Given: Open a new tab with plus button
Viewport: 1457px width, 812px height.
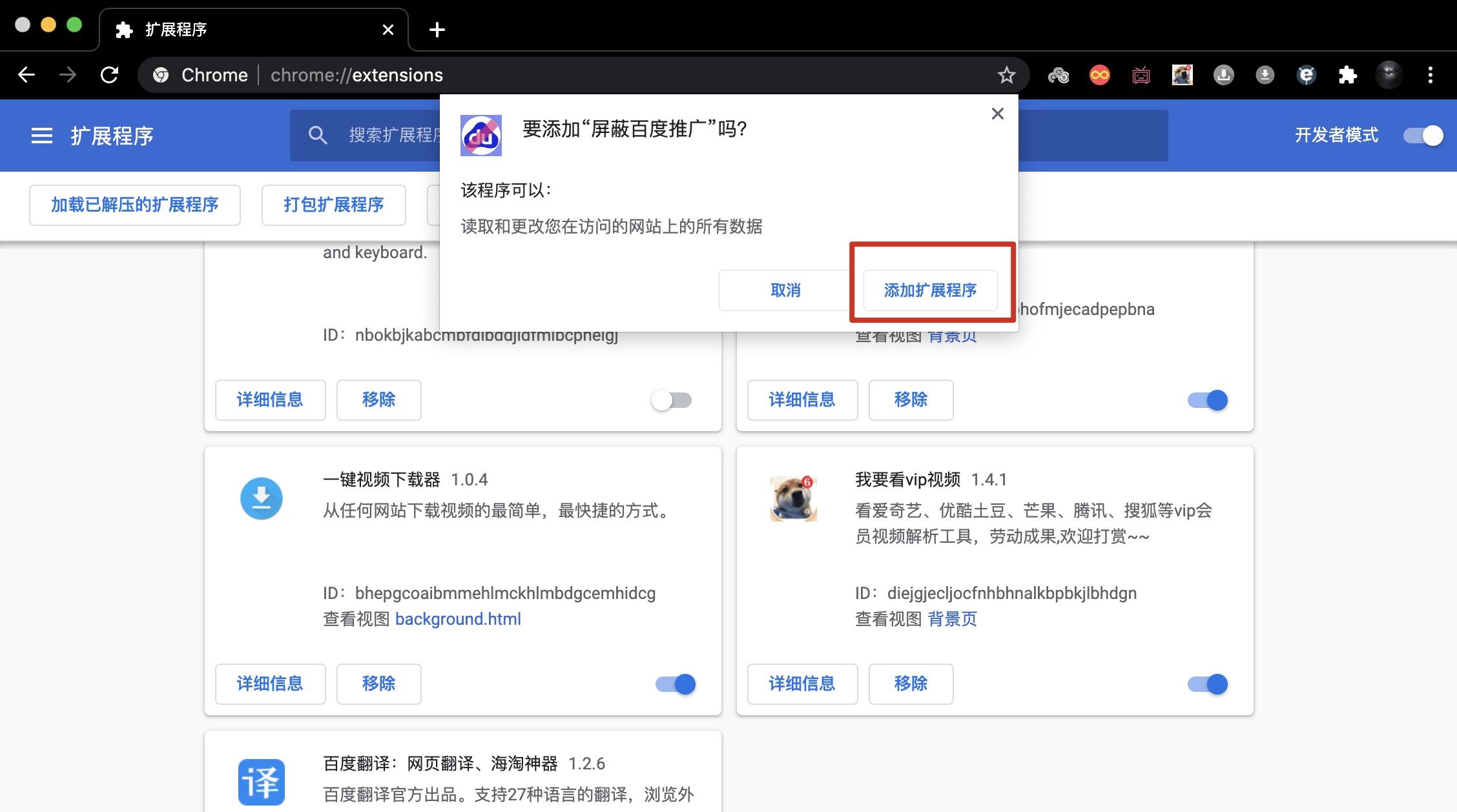Looking at the screenshot, I should 437,30.
